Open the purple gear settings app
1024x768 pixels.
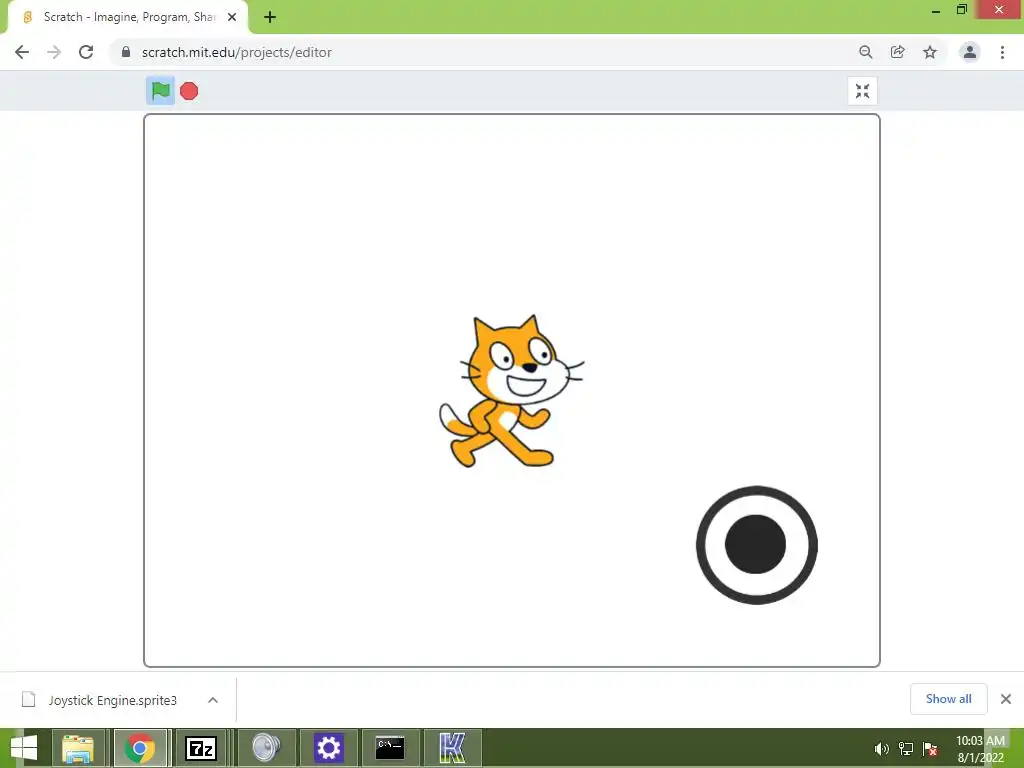[328, 748]
